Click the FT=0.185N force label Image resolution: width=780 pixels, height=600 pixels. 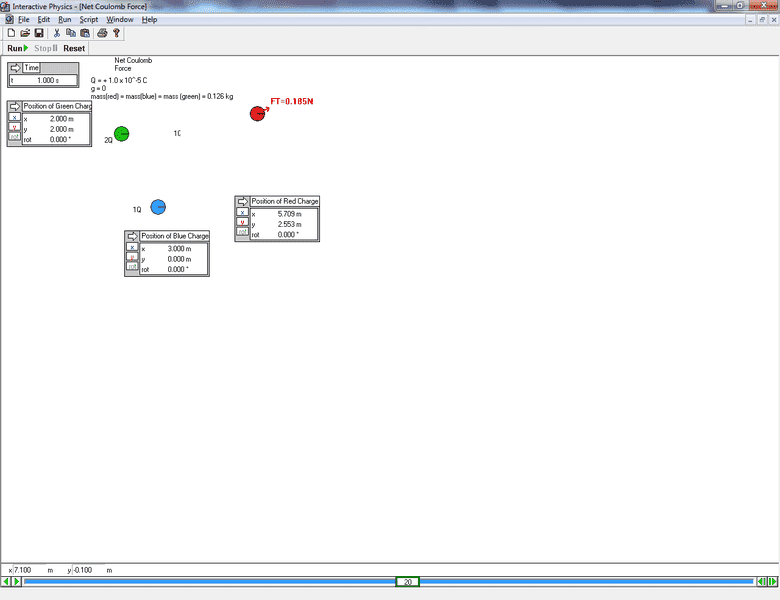click(292, 101)
